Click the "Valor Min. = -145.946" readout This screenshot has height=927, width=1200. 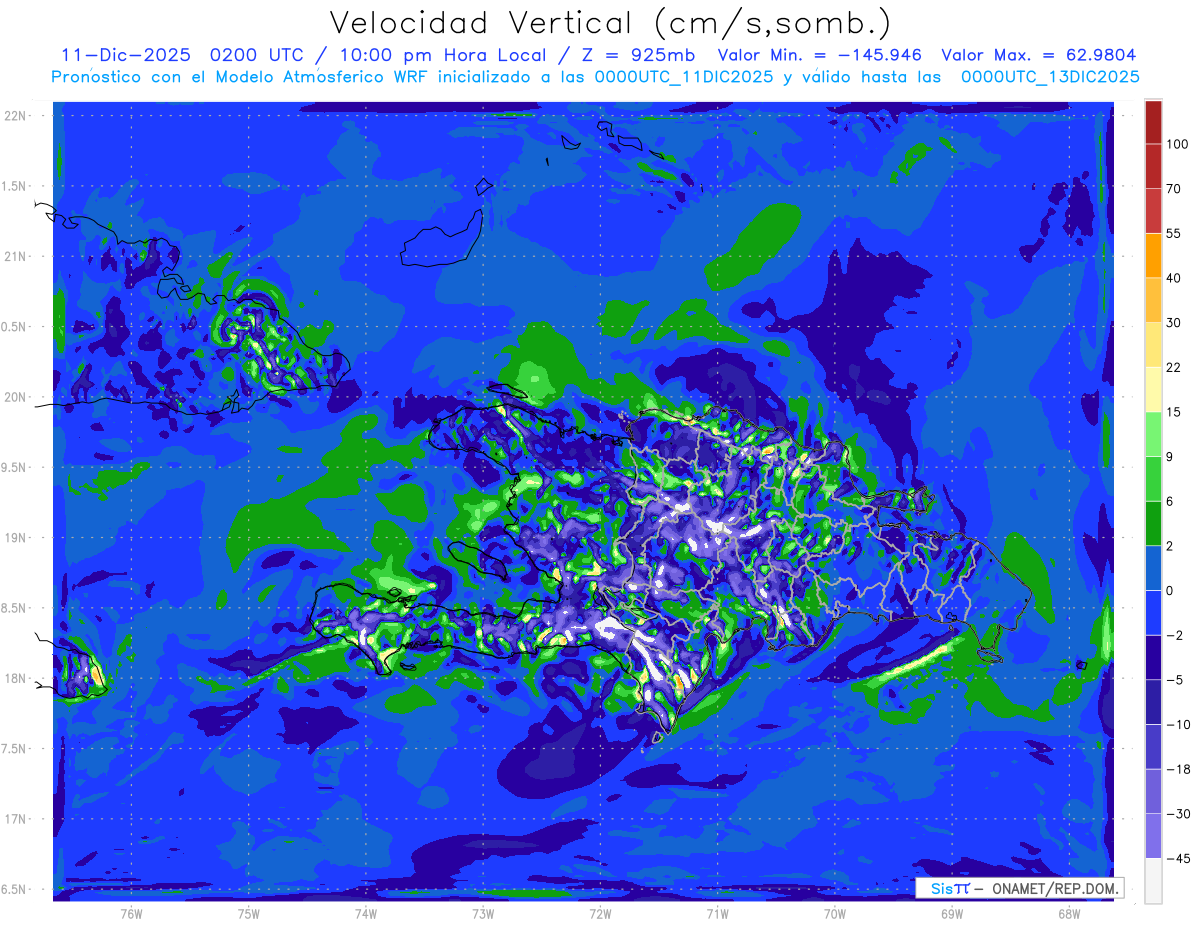[820, 55]
